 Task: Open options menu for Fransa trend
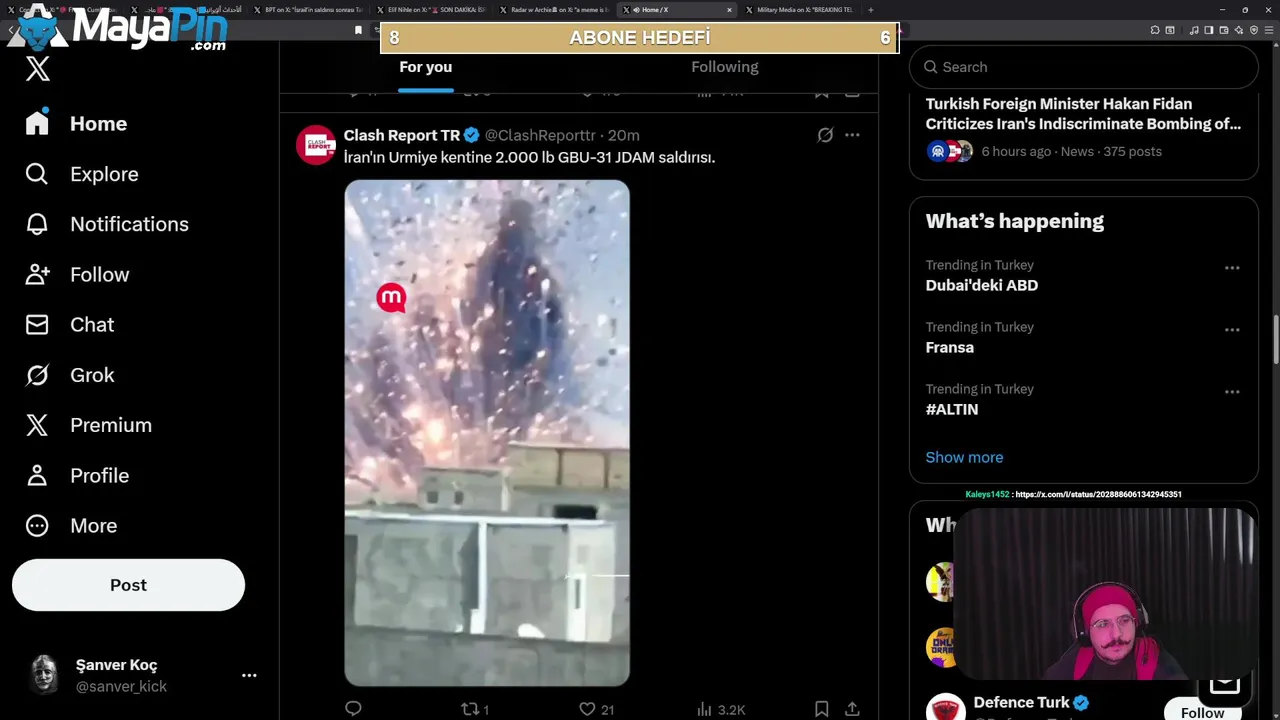[1232, 330]
